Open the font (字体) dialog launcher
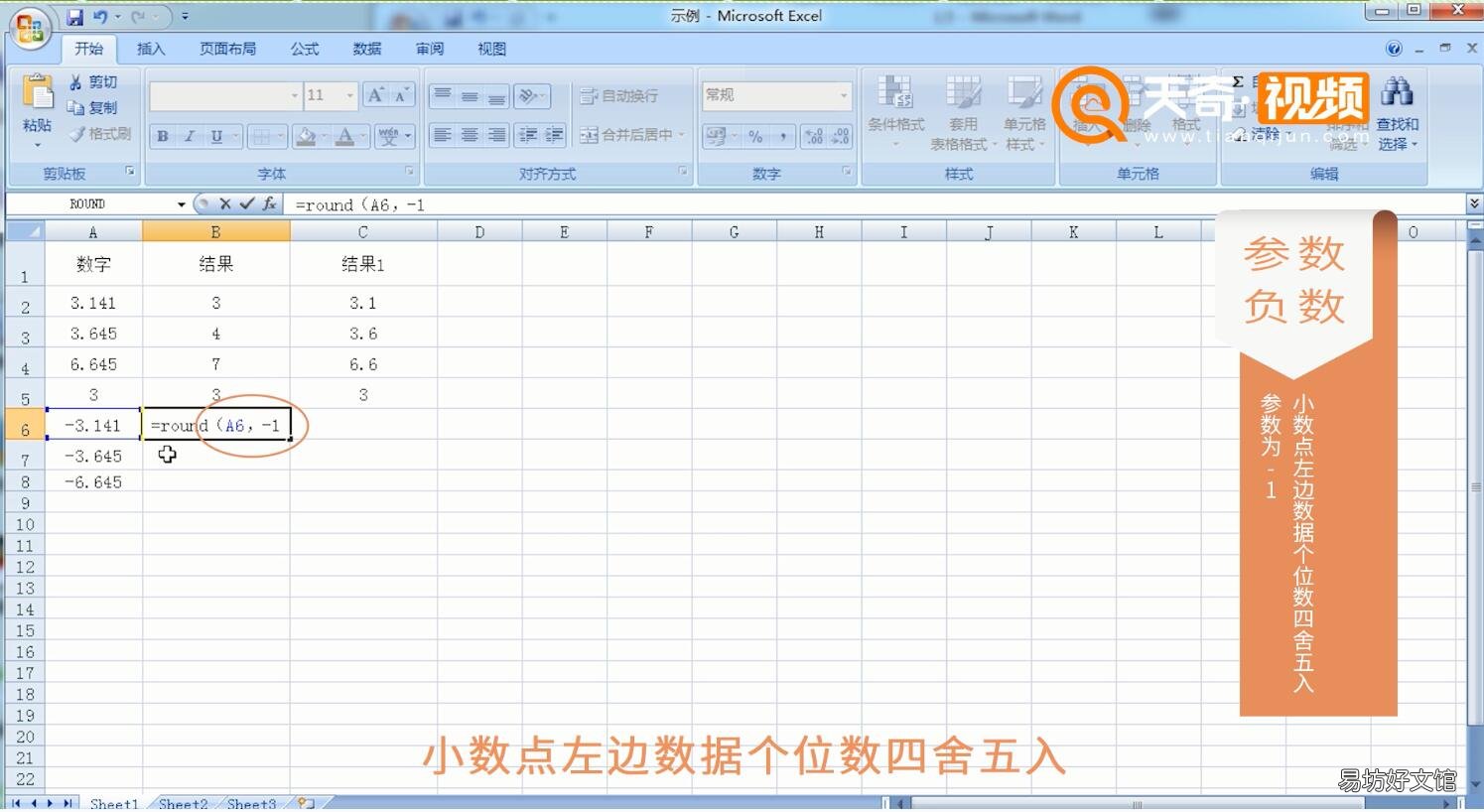 [x=410, y=172]
